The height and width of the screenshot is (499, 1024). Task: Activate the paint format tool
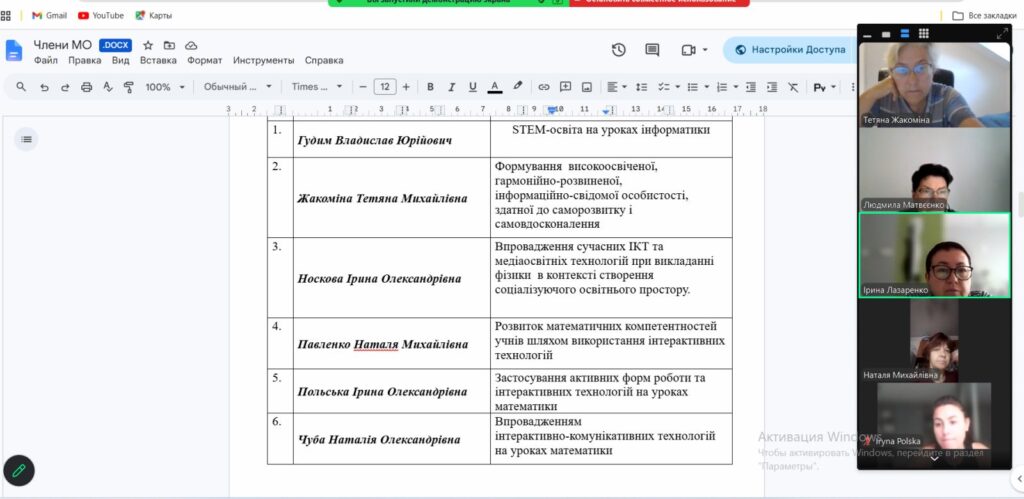(x=129, y=87)
